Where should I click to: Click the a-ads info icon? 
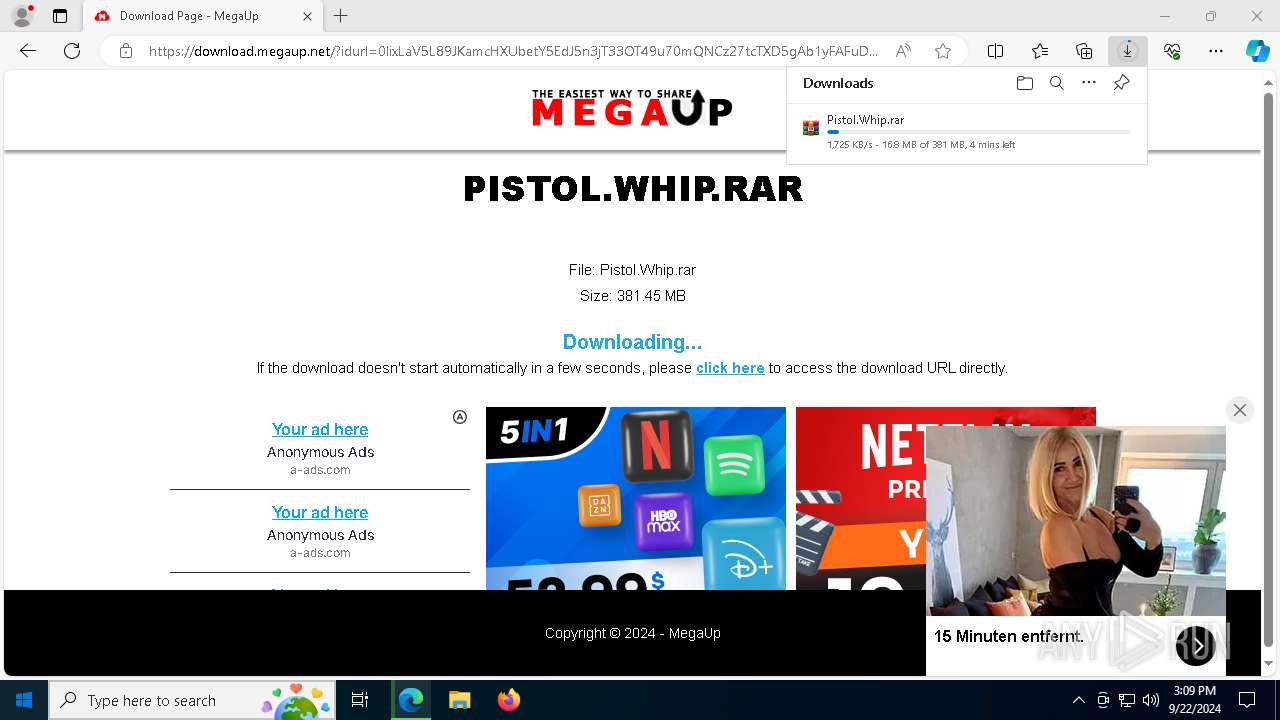[460, 417]
